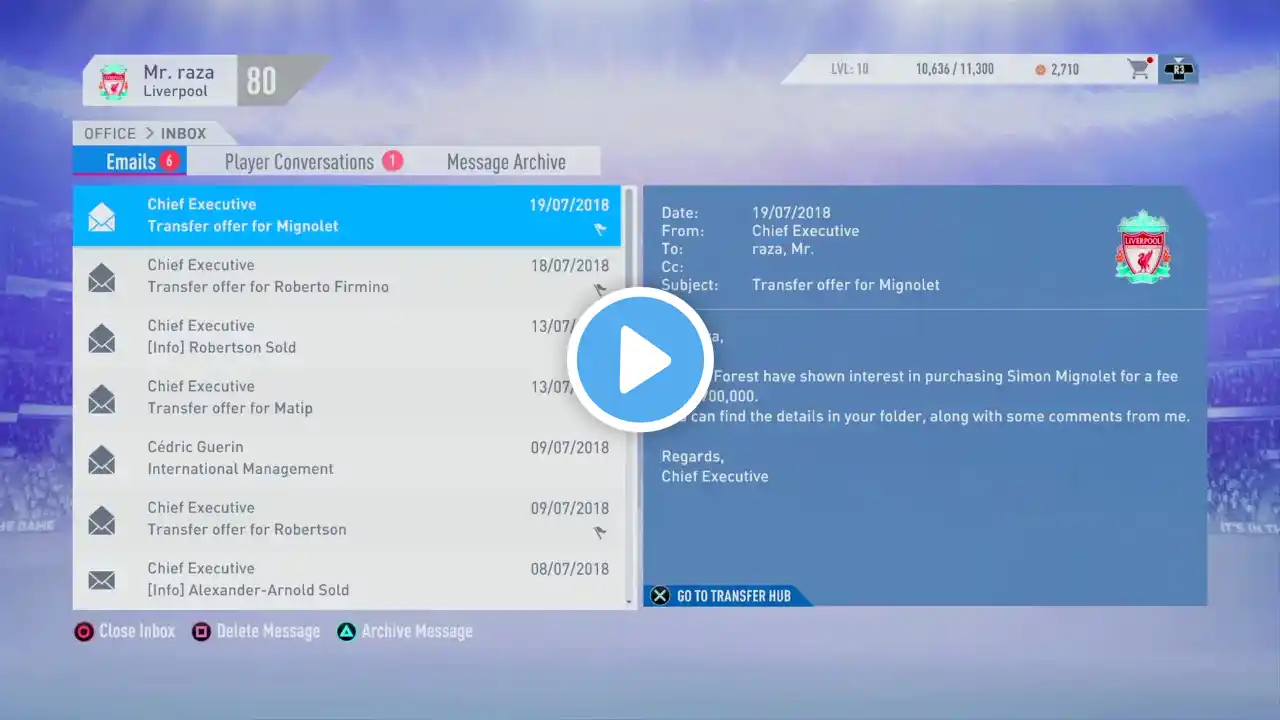
Task: Click the Liverpool crest in the email panel
Action: pos(1143,247)
